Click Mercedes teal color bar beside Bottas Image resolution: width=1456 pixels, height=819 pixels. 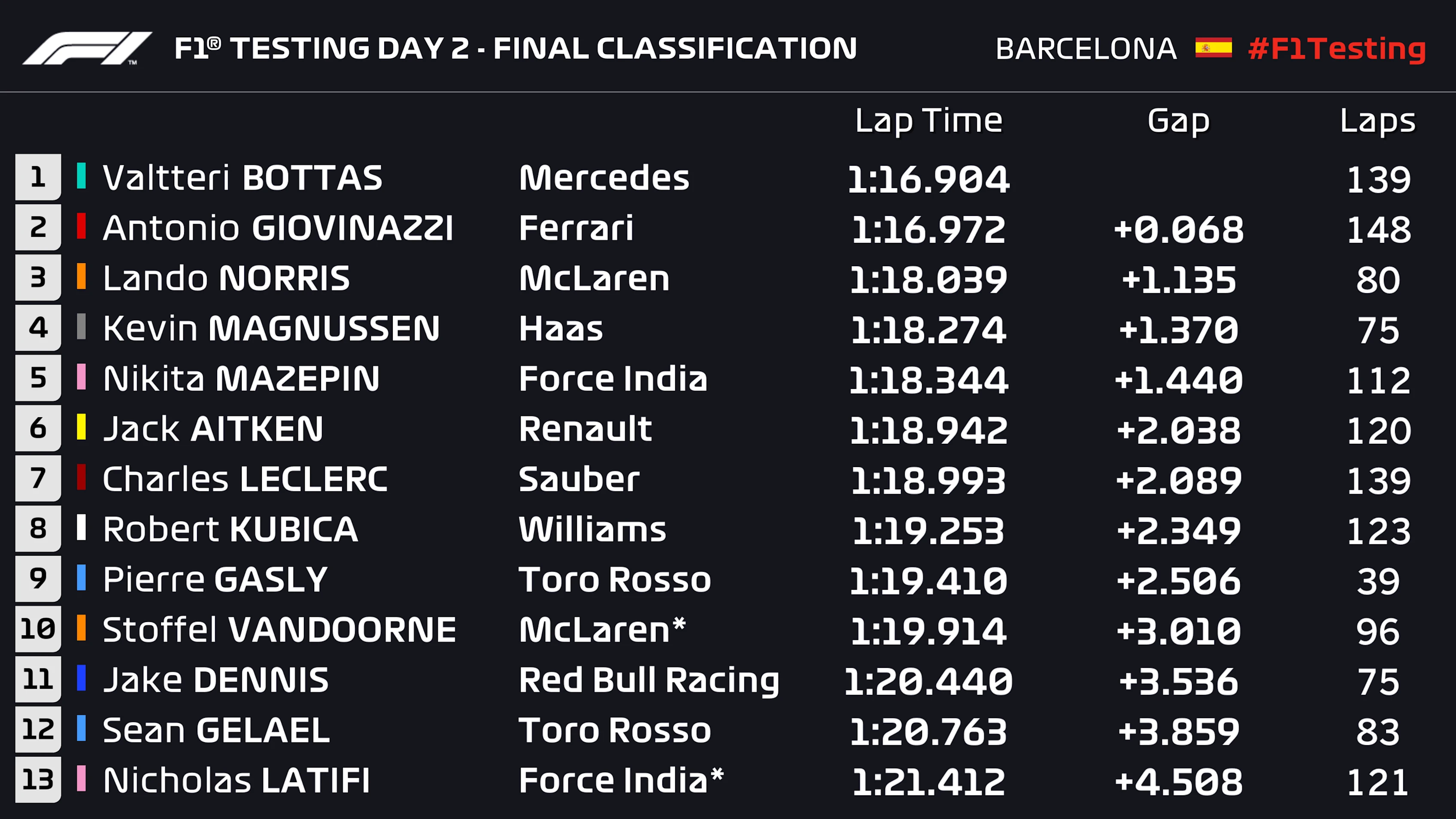[x=82, y=176]
